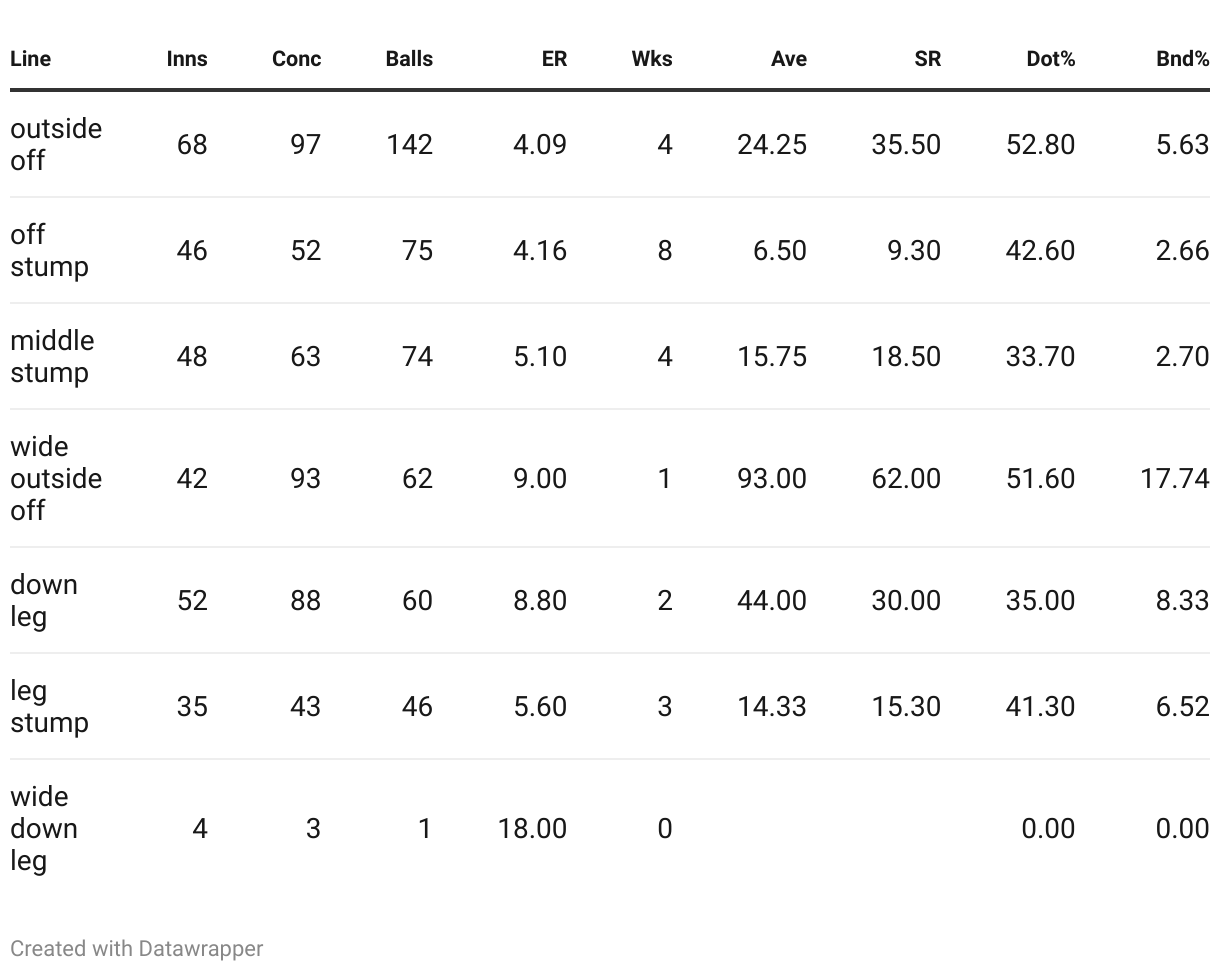Click the leg stump row label

50,706
